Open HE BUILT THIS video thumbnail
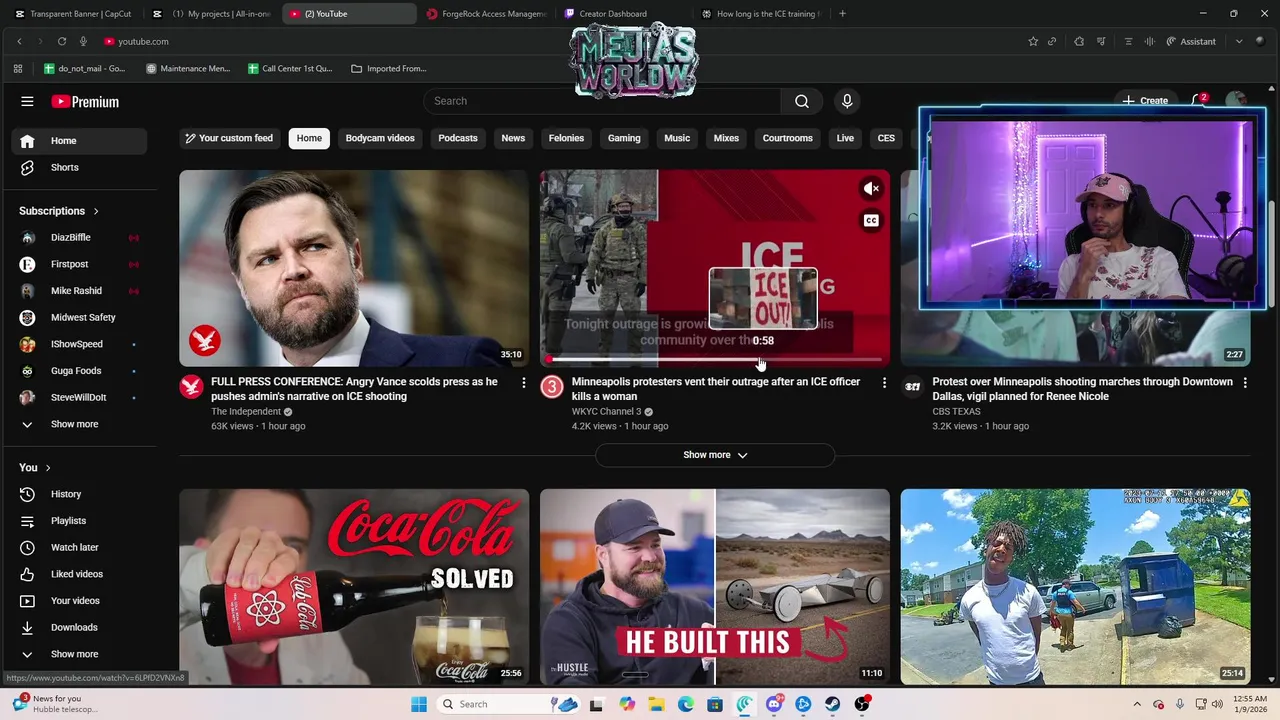The image size is (1280, 720). tap(715, 587)
